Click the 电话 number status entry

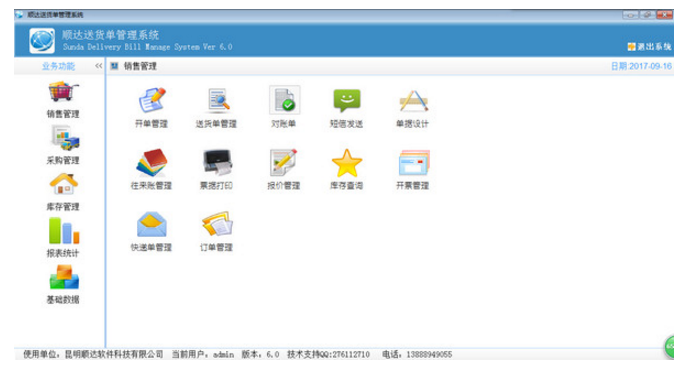417,354
